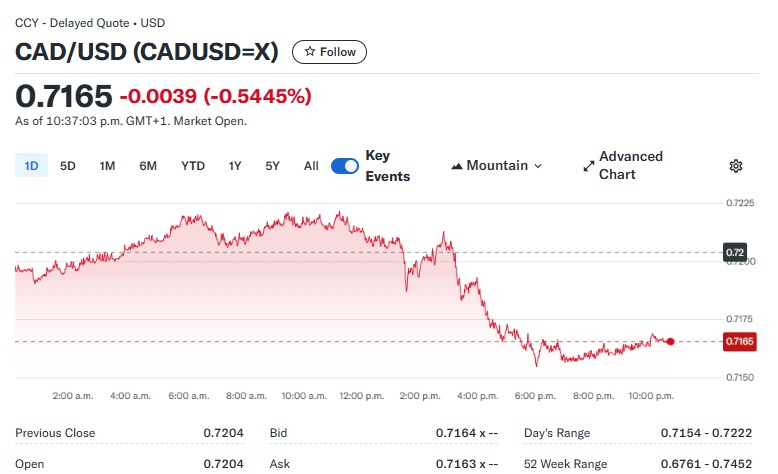Screen dimensions: 778x474
Task: Expand the Mountain chart type dropdown
Action: pos(497,166)
